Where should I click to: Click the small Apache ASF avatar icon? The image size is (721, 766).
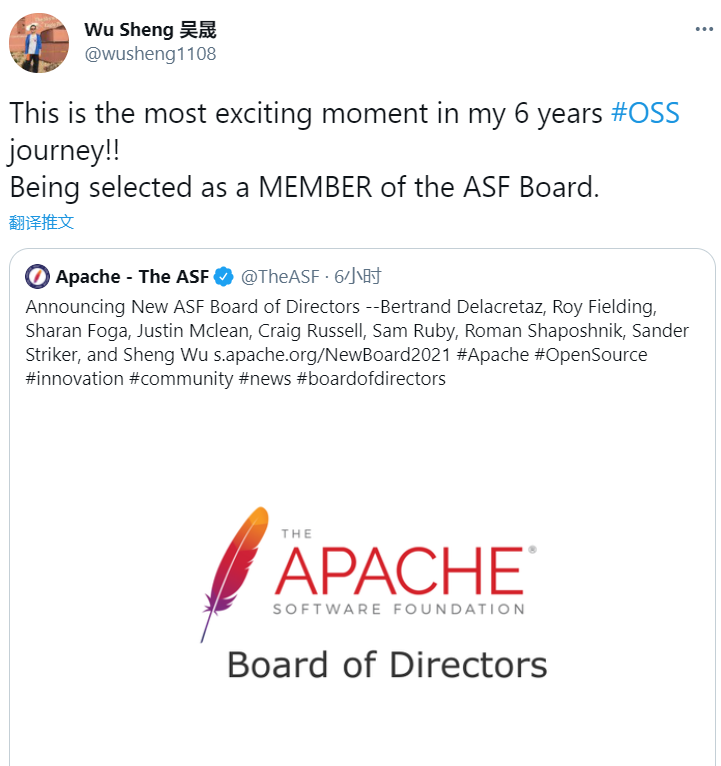point(37,277)
